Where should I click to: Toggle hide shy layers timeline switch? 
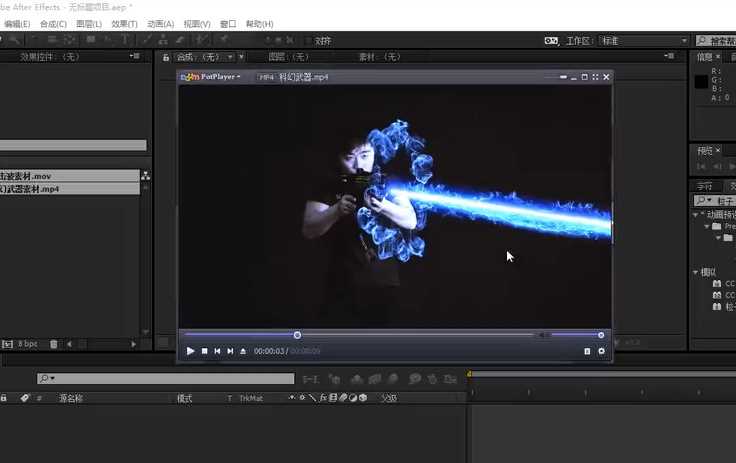click(x=357, y=379)
